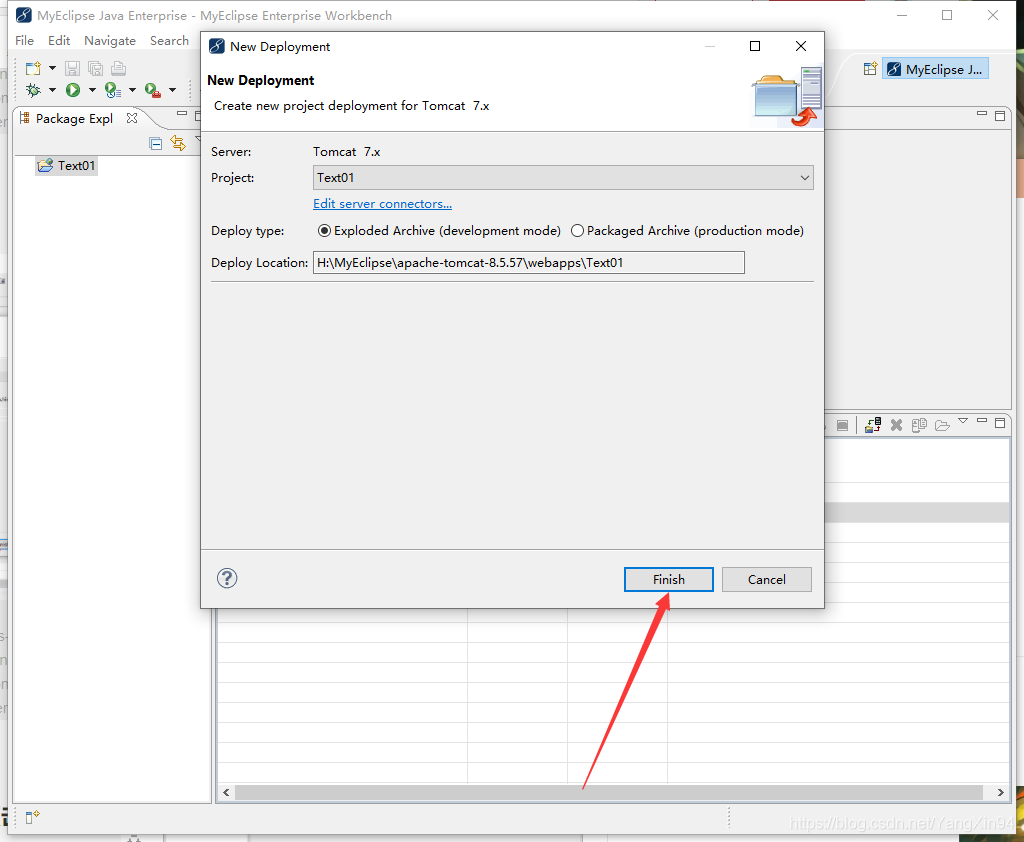This screenshot has width=1024, height=842.
Task: Click the dialog help question mark icon
Action: pos(227,578)
